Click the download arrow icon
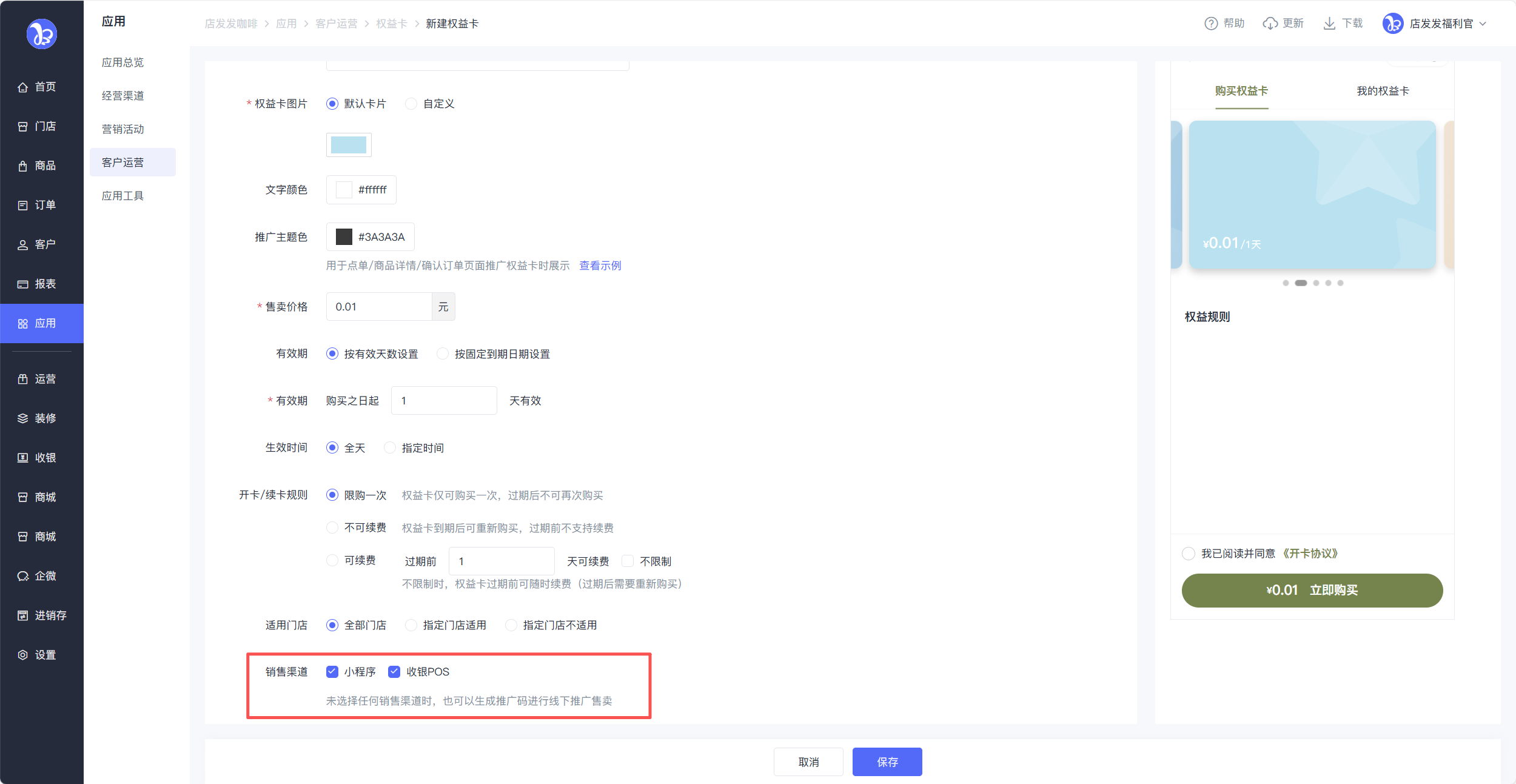Screen dimensions: 1516x784 click(x=1329, y=24)
